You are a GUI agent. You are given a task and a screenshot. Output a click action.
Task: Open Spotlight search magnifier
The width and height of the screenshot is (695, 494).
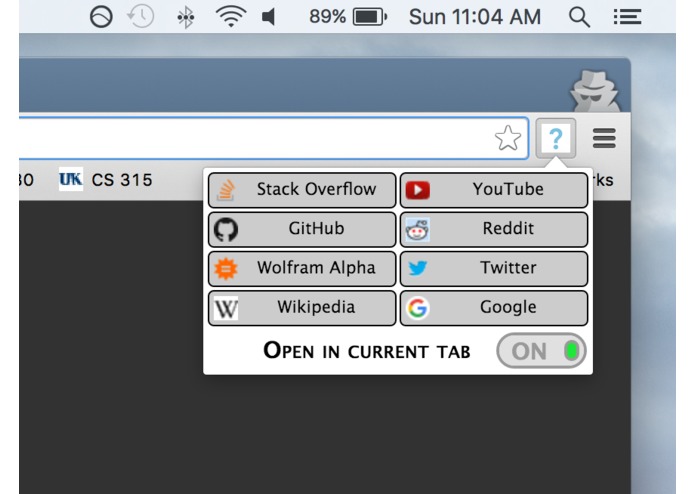tap(579, 17)
